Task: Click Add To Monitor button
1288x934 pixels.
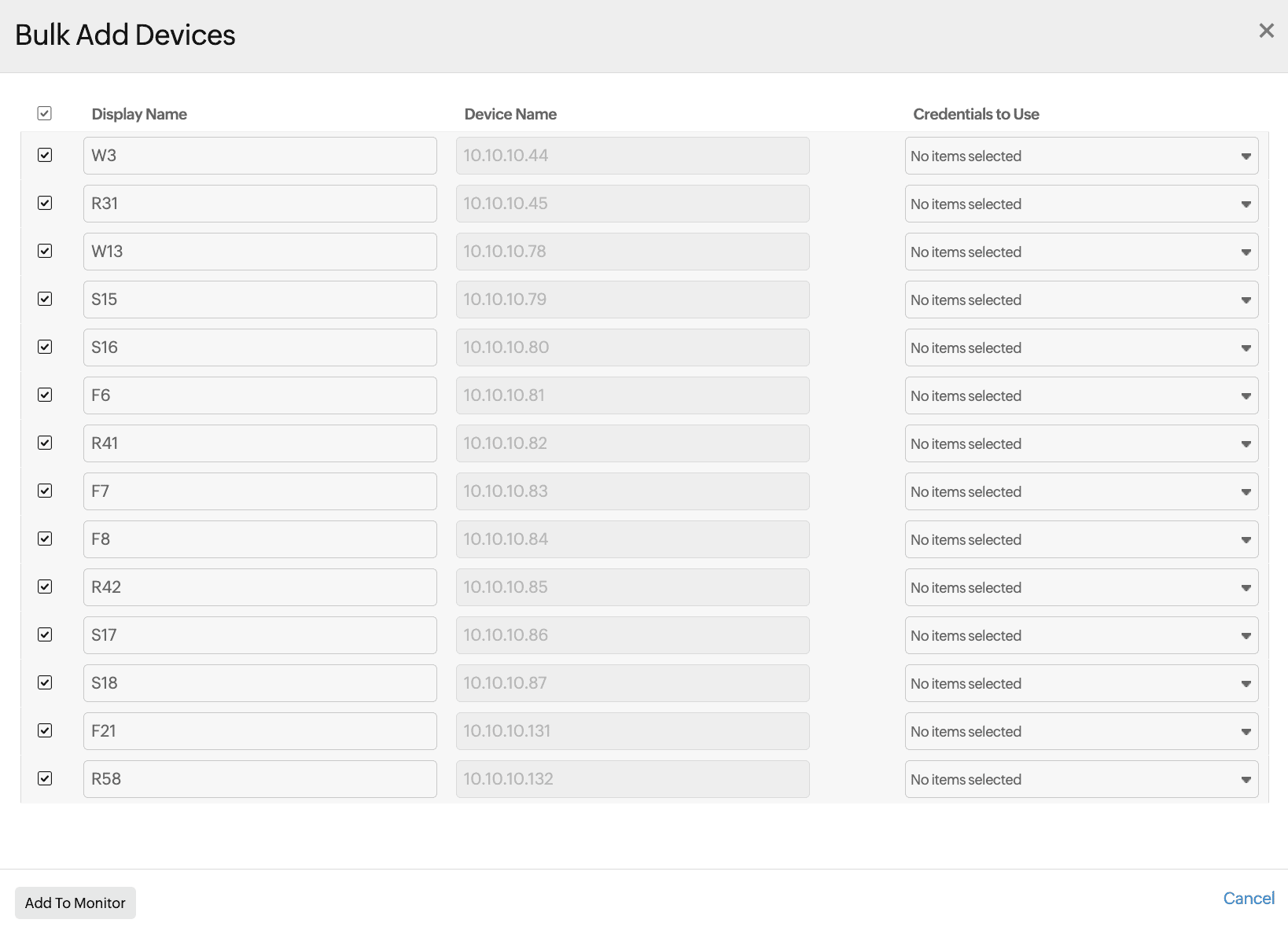Action: [x=75, y=903]
